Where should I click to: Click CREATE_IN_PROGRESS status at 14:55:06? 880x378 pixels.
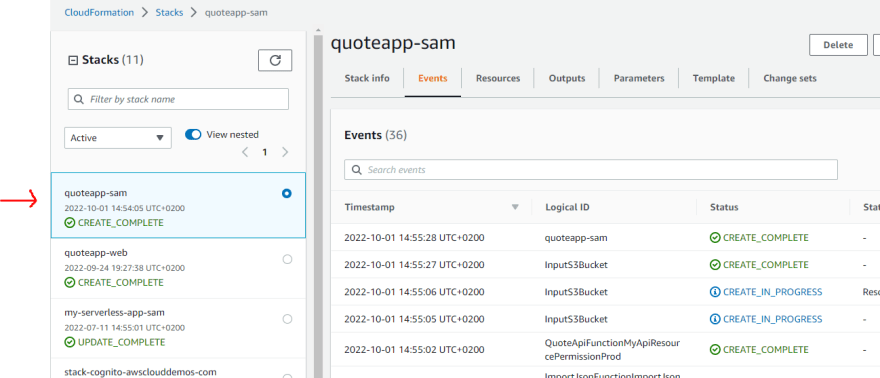[x=766, y=292]
